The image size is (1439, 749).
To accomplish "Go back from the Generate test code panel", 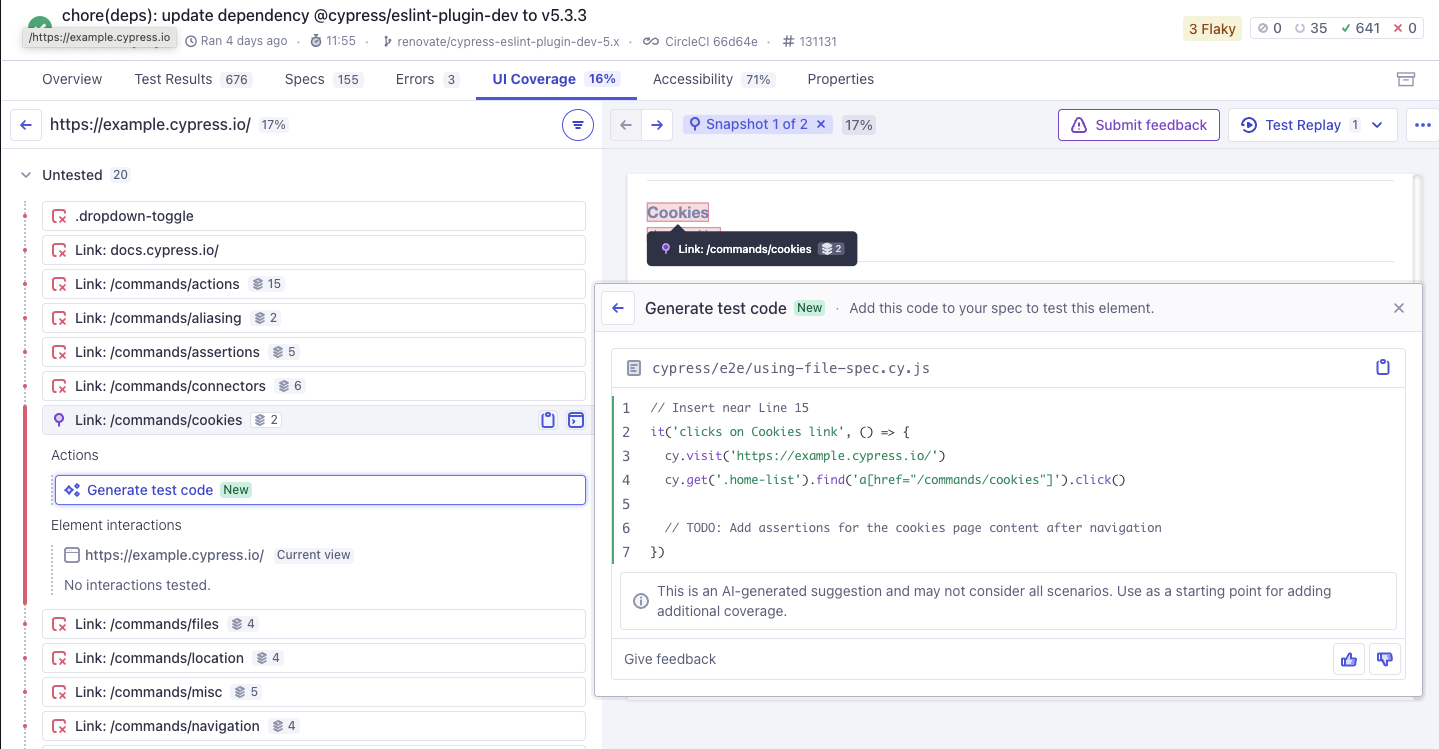I will pos(618,308).
